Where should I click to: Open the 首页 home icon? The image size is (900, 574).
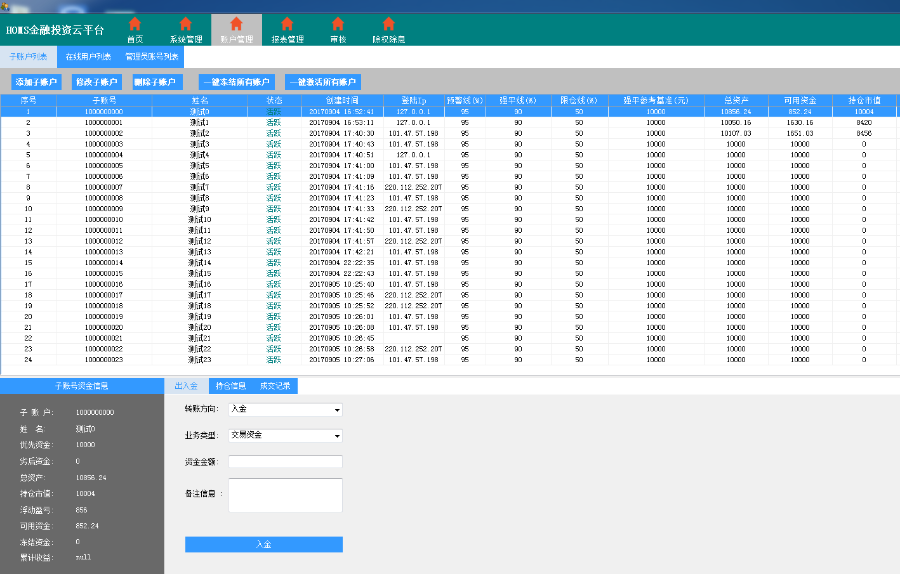(x=135, y=29)
